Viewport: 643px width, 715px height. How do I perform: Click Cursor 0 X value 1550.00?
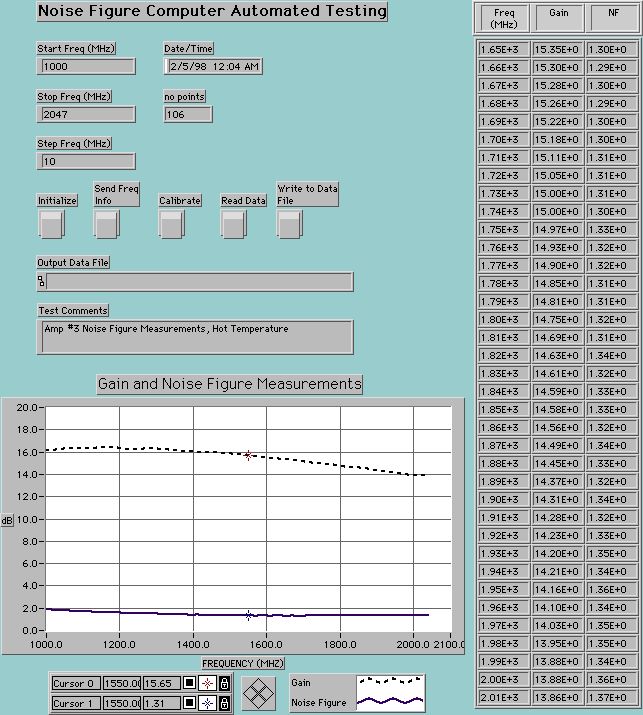point(122,684)
